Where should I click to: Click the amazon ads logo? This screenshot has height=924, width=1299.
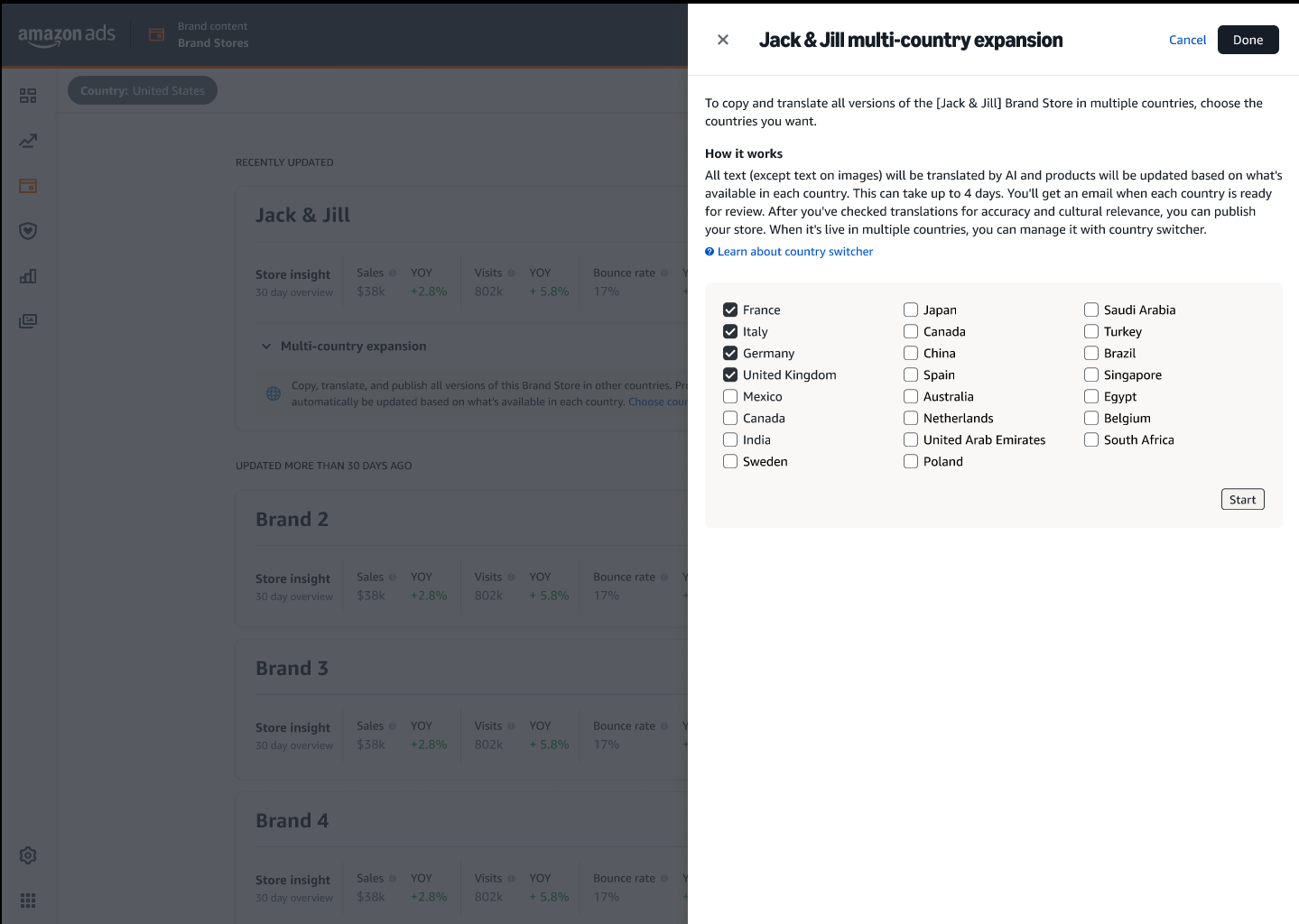tap(67, 35)
